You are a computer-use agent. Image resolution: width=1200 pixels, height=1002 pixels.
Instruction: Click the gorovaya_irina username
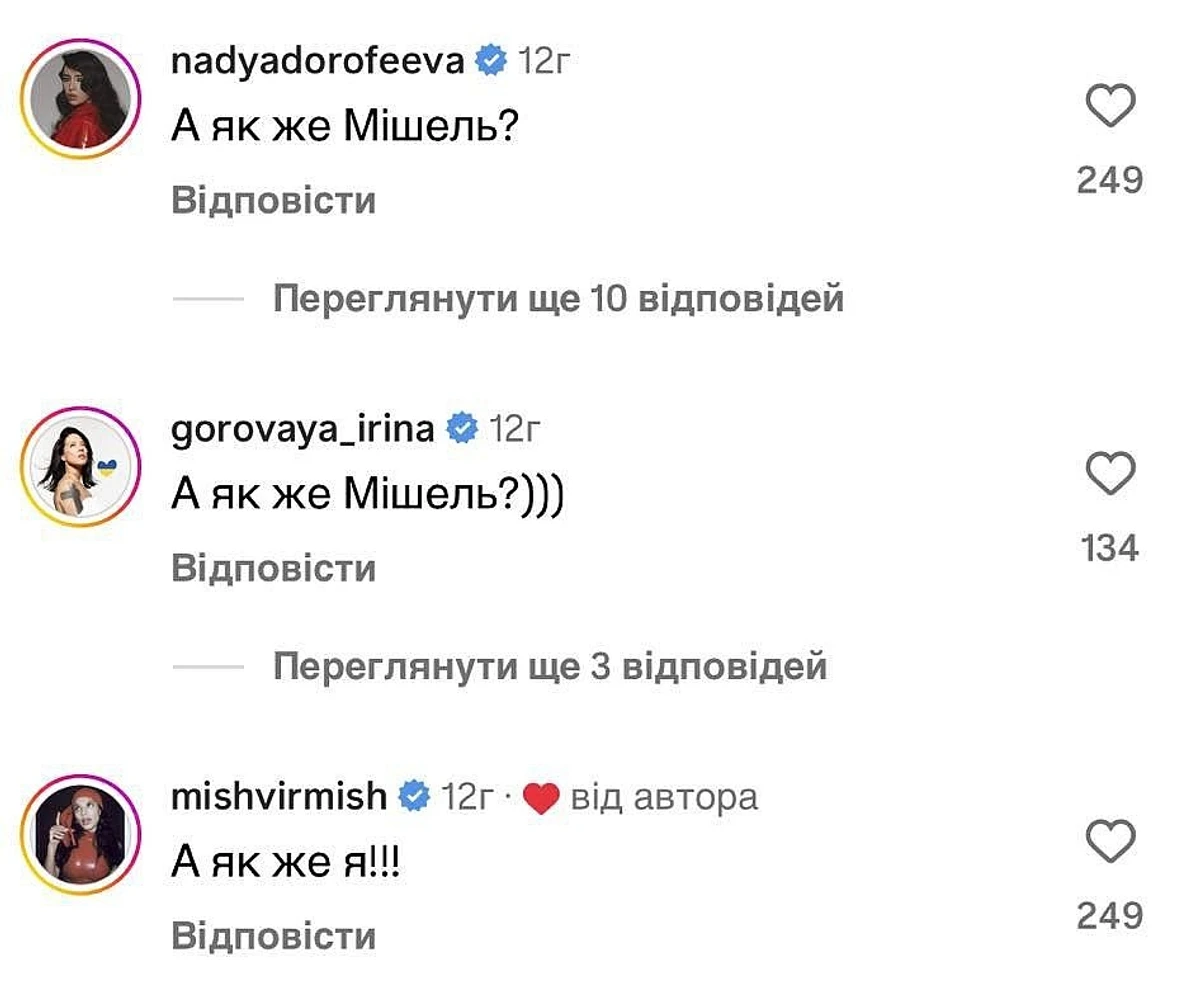tap(304, 429)
